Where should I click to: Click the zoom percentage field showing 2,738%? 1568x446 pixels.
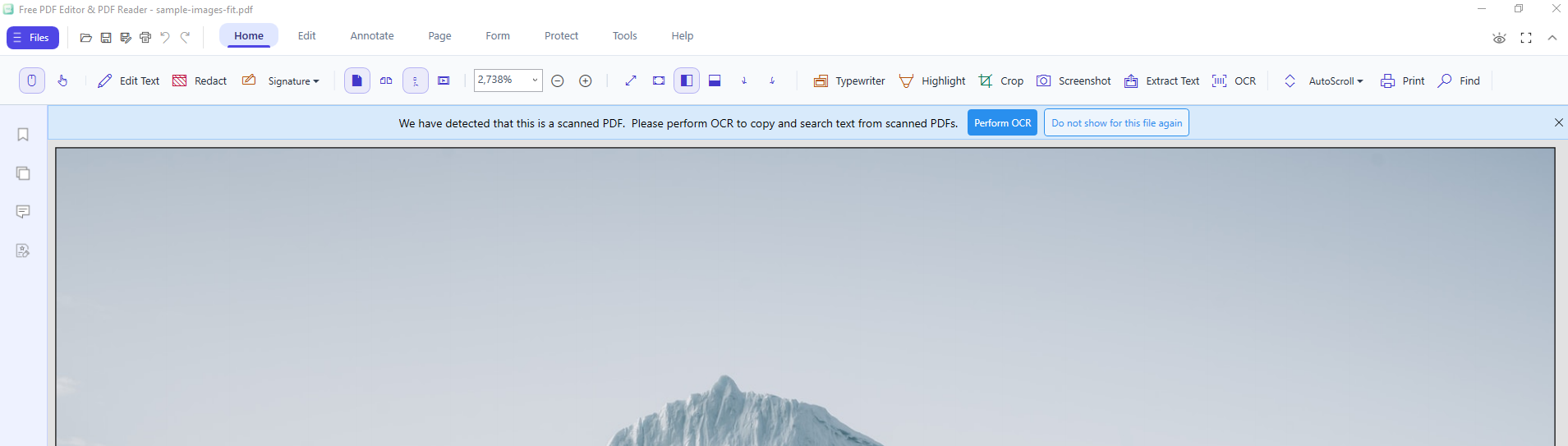click(x=502, y=80)
